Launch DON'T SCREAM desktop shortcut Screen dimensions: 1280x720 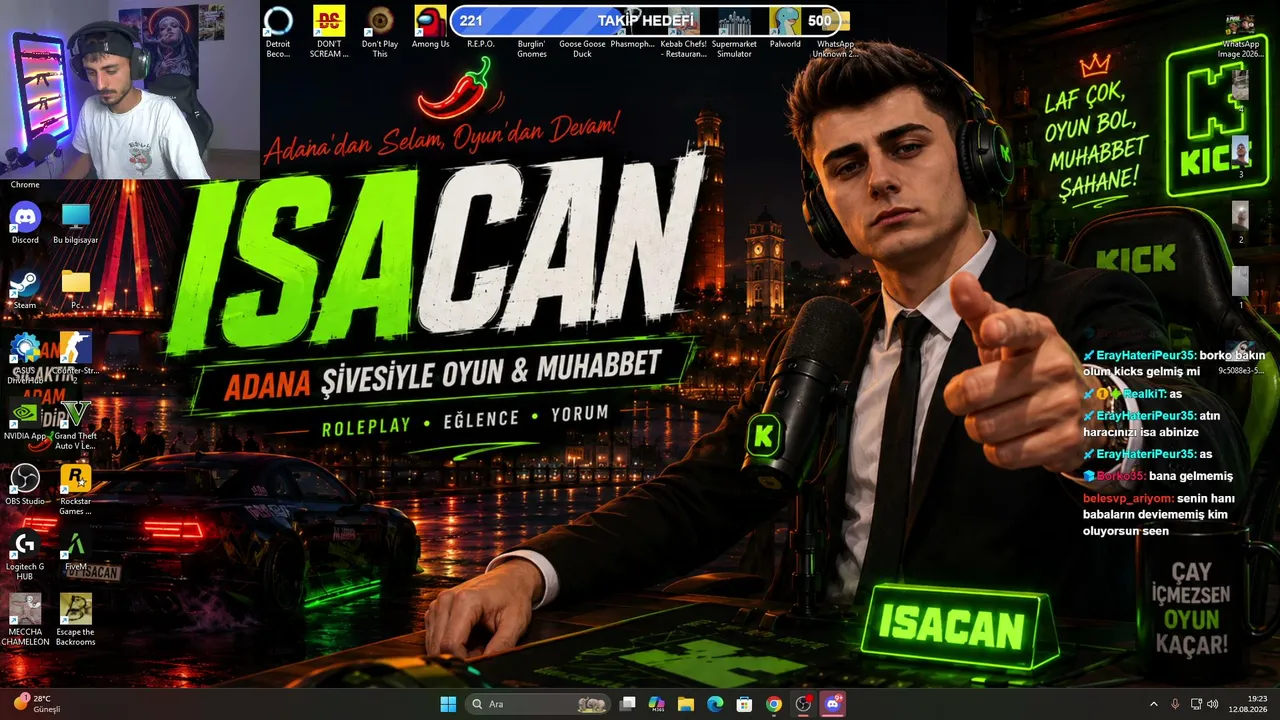coord(329,32)
